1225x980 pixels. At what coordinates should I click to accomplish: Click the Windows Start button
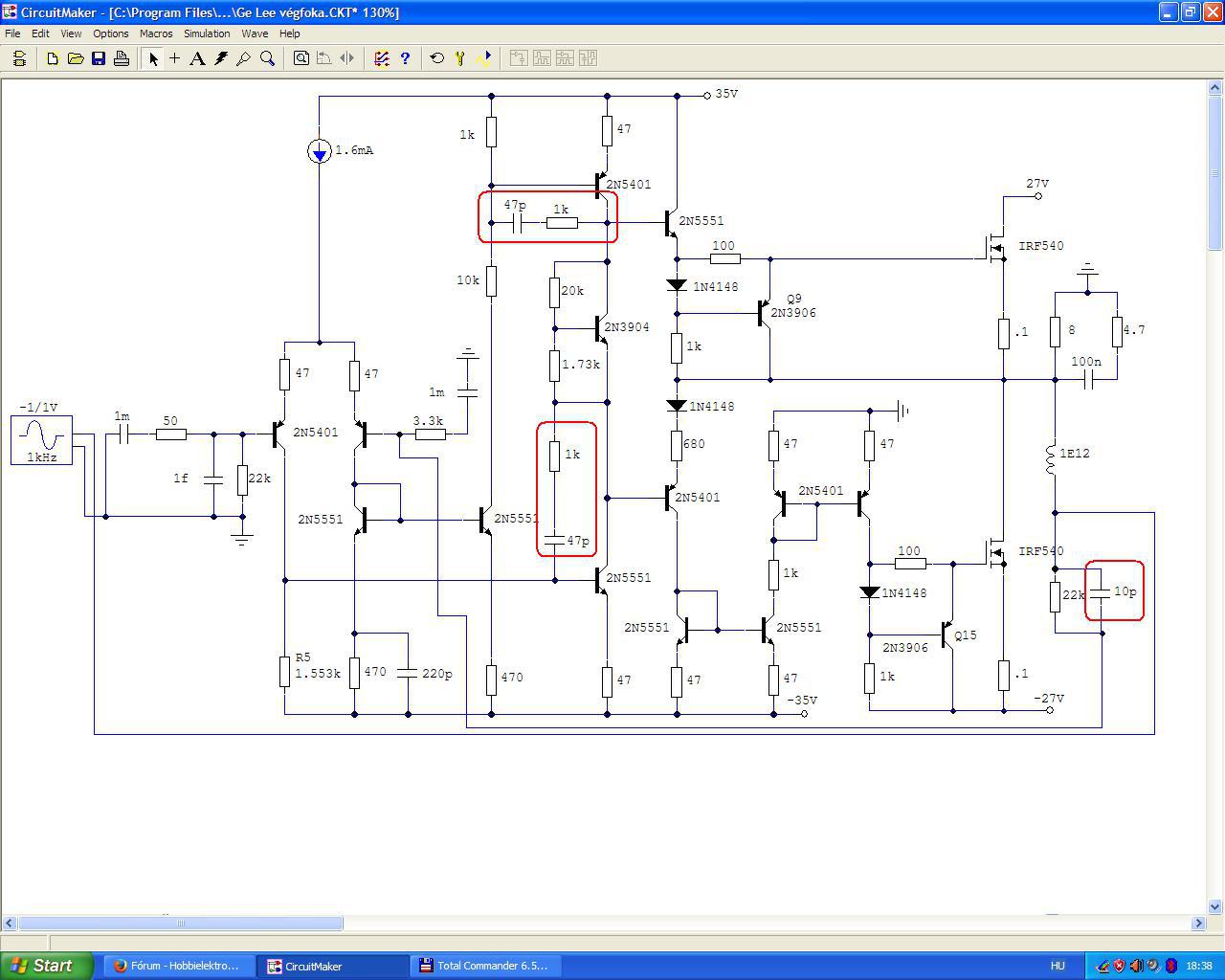pos(47,966)
